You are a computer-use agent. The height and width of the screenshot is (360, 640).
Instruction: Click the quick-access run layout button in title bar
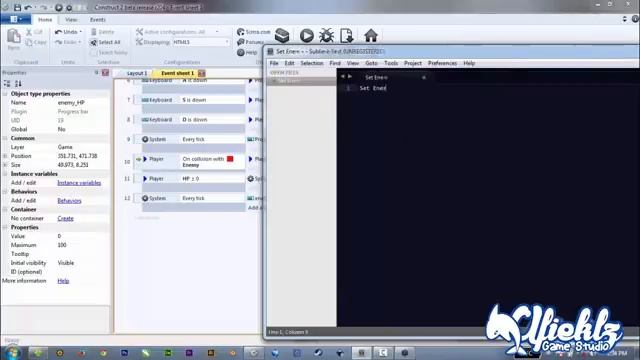click(59, 7)
